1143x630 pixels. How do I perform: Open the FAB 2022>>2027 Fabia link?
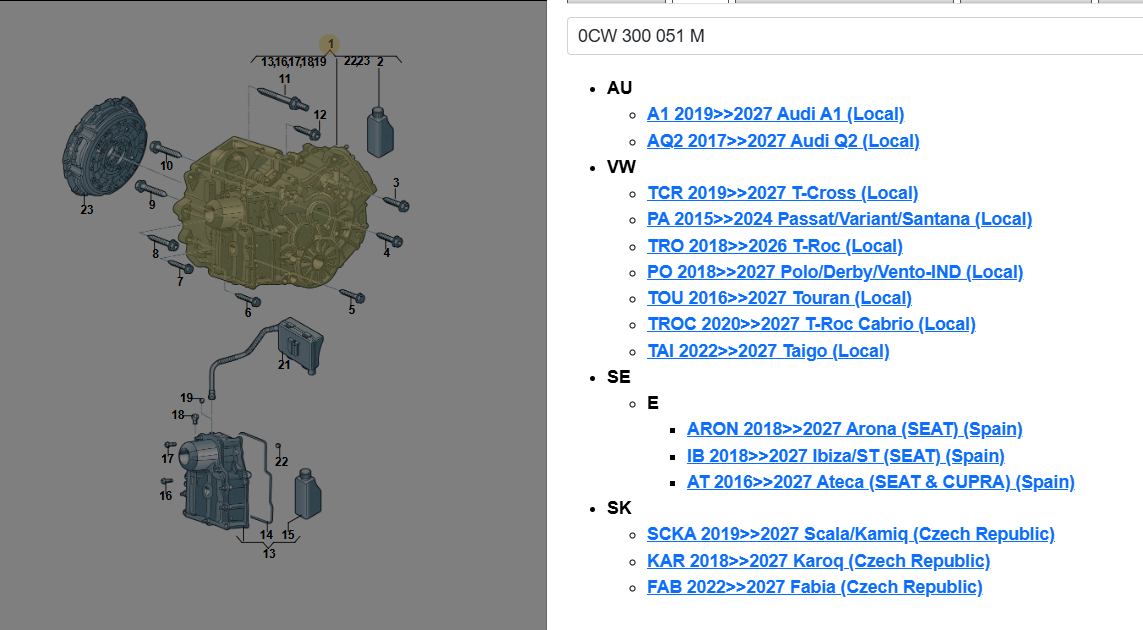815,587
